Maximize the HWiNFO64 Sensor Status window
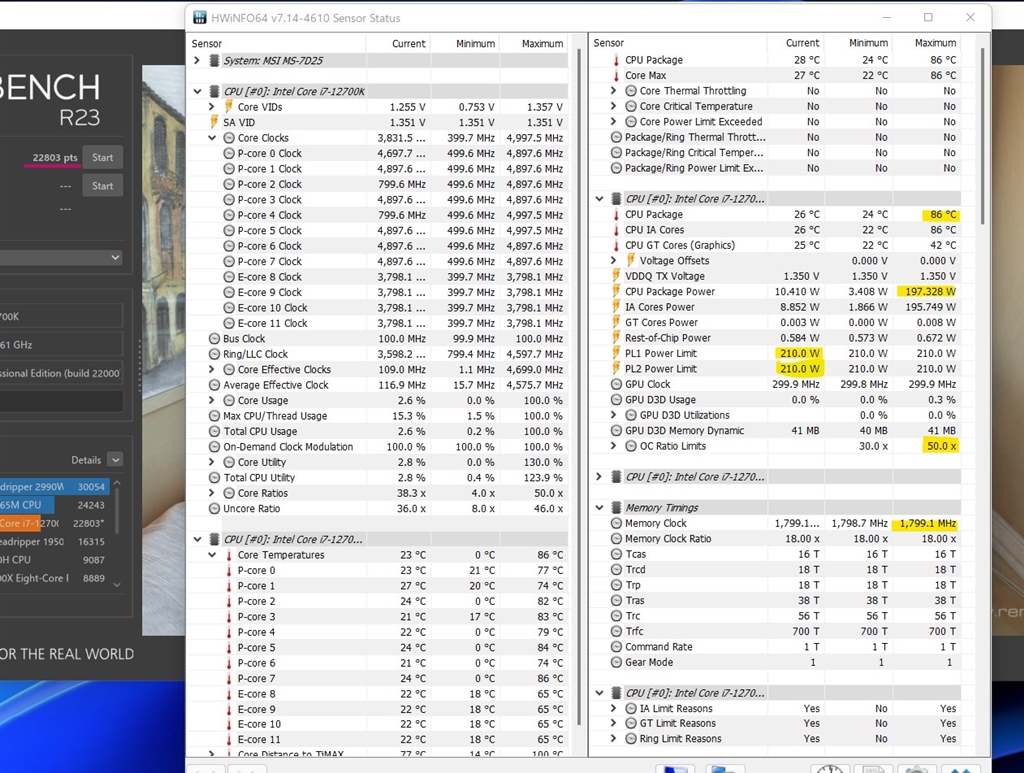Image resolution: width=1024 pixels, height=773 pixels. (928, 18)
